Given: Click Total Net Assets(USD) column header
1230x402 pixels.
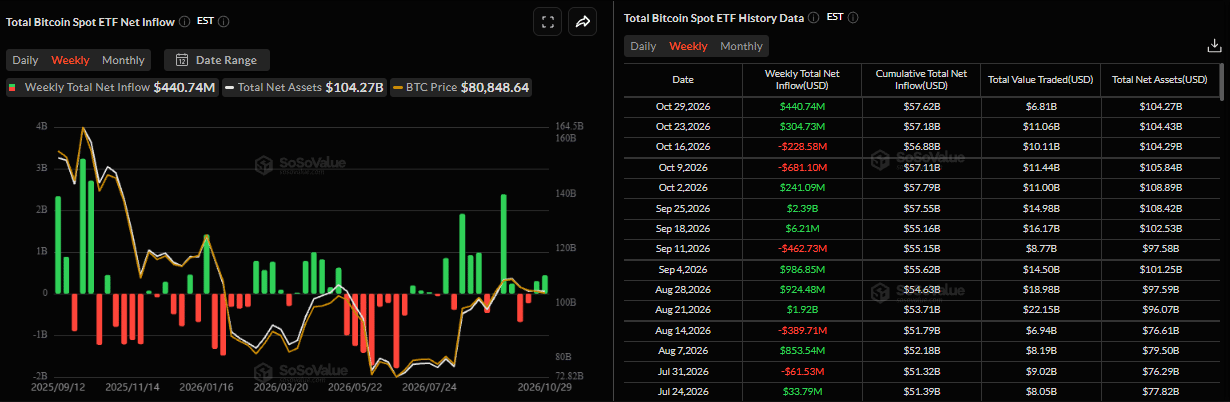Looking at the screenshot, I should (1158, 79).
